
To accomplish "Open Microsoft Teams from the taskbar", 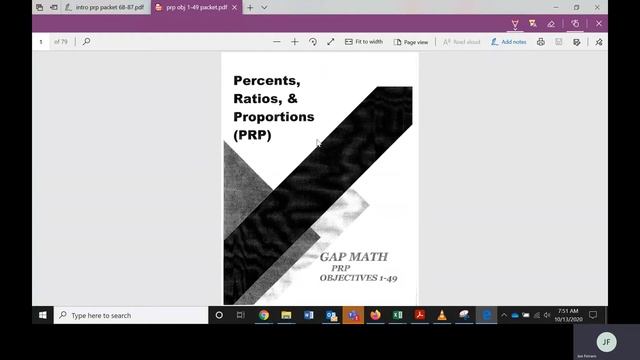I will [353, 315].
